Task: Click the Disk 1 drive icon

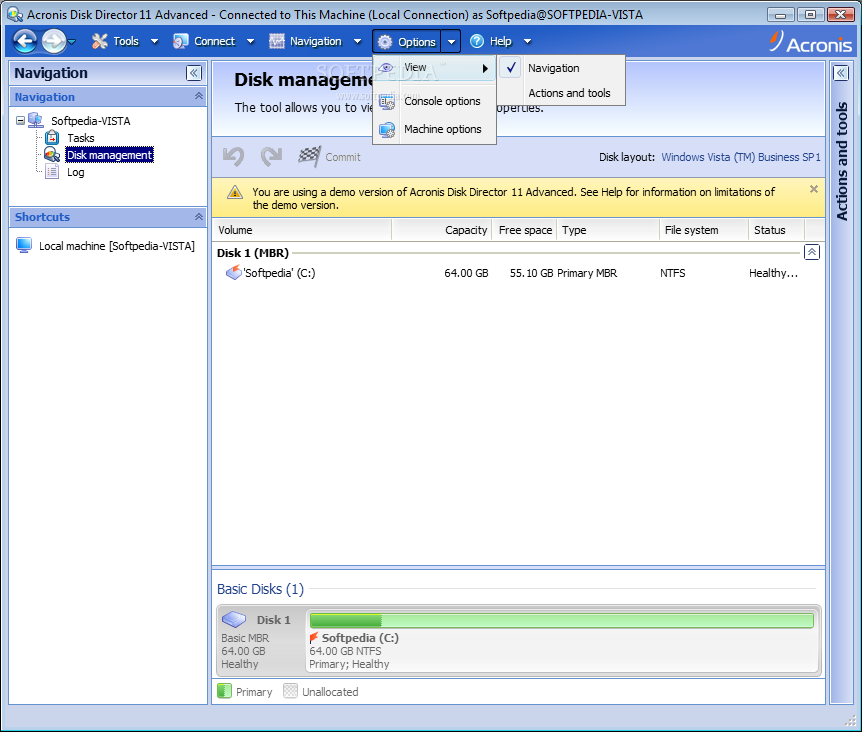Action: [234, 619]
